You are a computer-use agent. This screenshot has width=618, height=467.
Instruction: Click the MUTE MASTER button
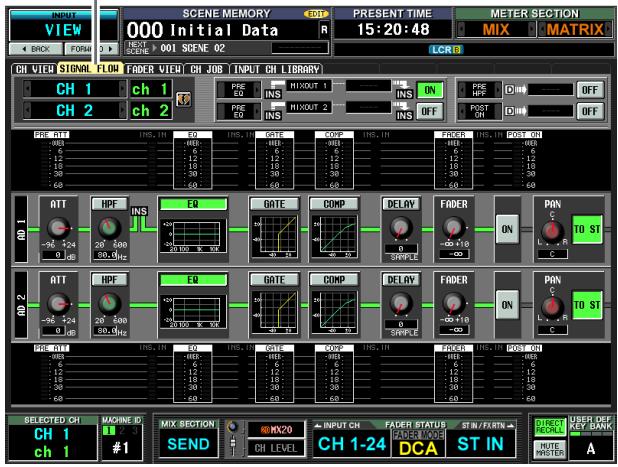[549, 449]
